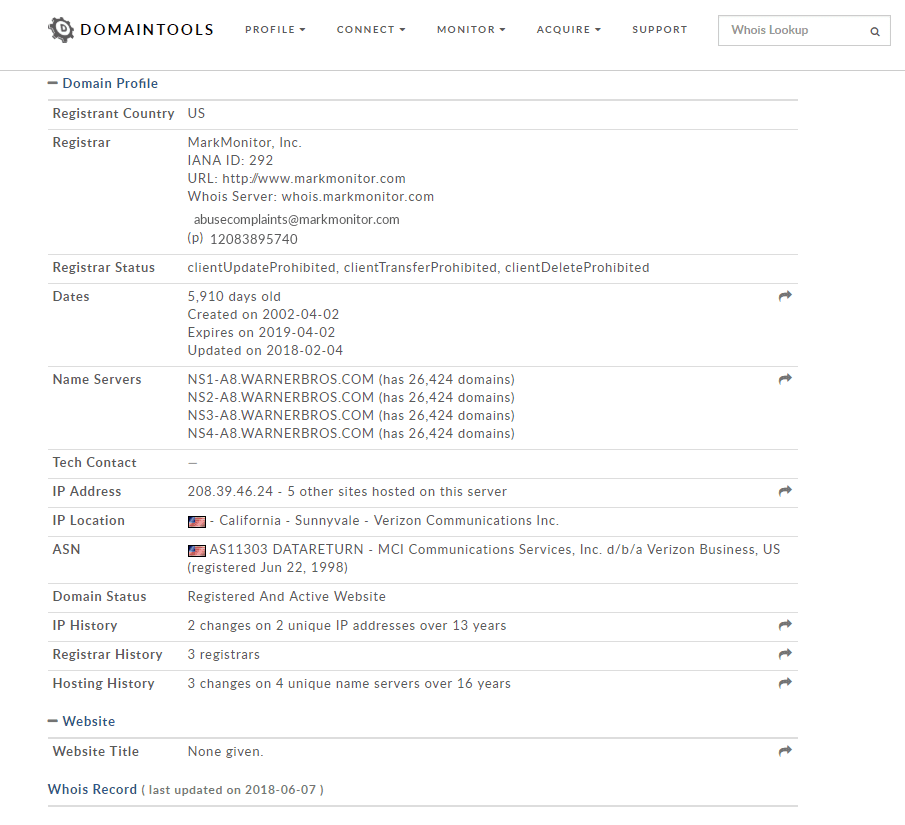Click the share arrow in Dates row

pos(785,297)
